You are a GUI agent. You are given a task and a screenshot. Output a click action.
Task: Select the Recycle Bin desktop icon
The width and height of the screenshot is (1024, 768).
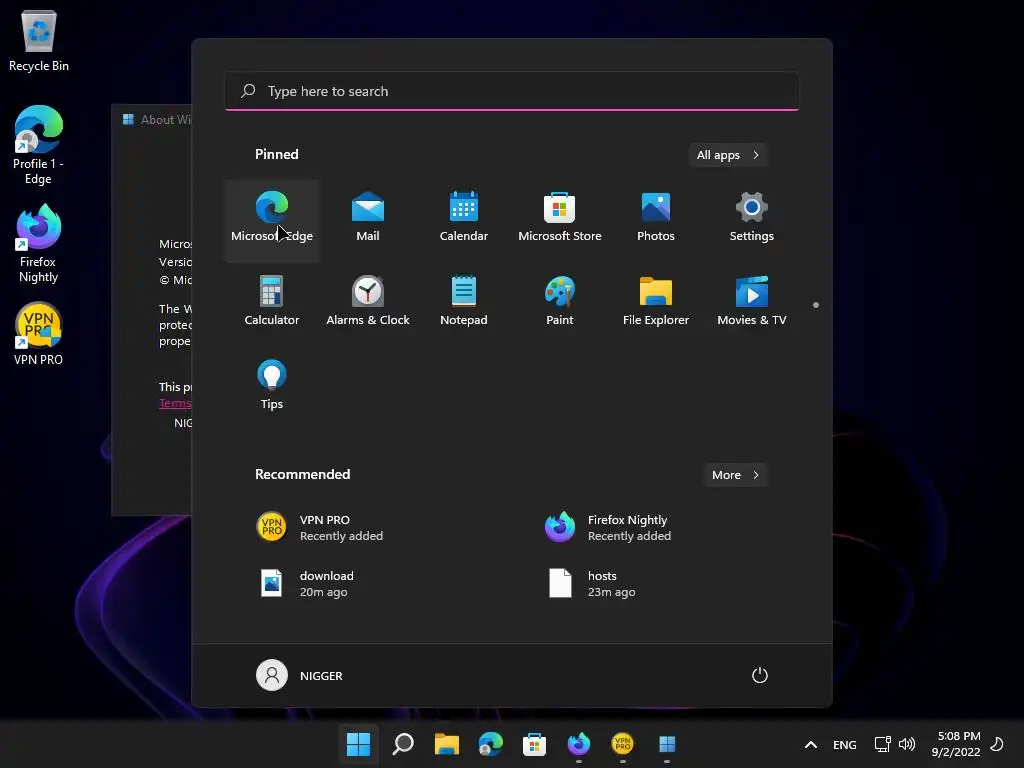pyautogui.click(x=39, y=40)
